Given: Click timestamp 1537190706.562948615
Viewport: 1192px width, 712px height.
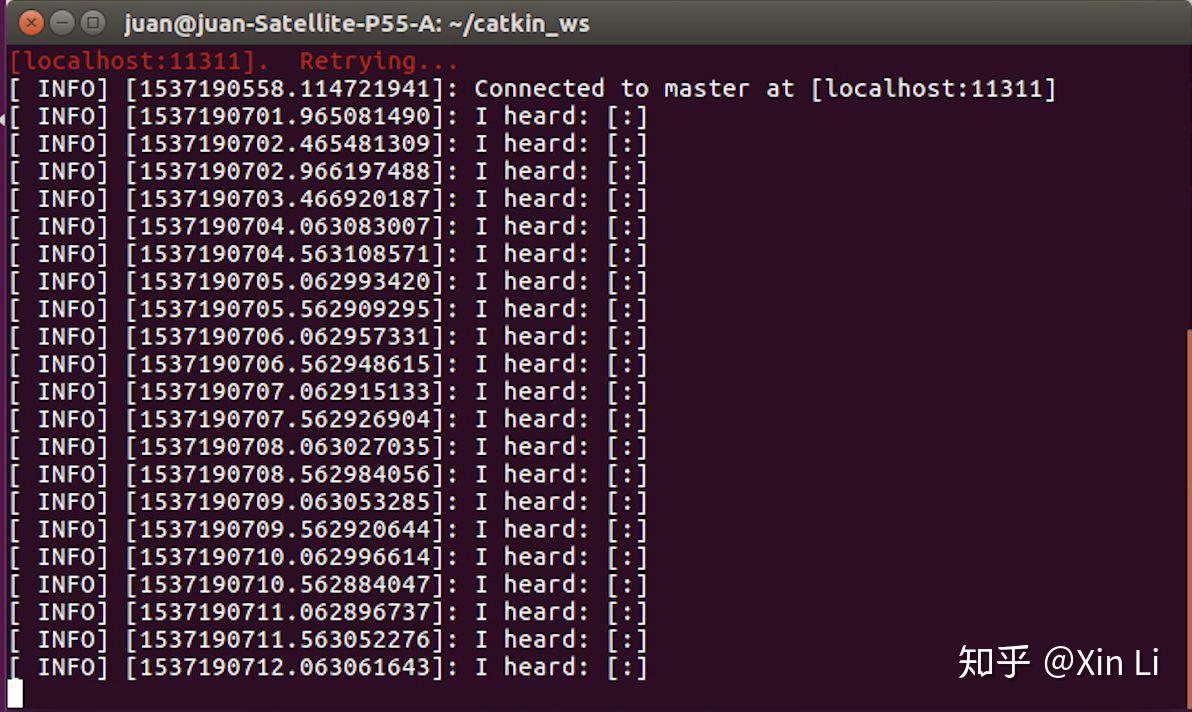Looking at the screenshot, I should tap(284, 365).
